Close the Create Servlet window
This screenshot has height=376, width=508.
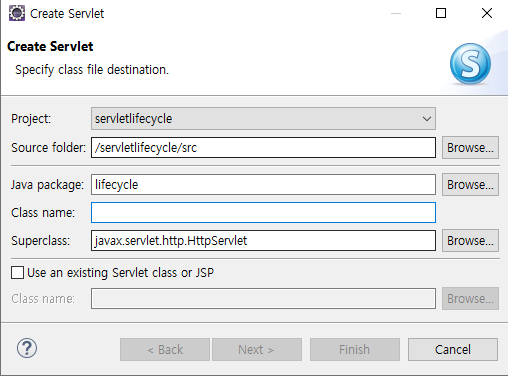click(x=487, y=13)
